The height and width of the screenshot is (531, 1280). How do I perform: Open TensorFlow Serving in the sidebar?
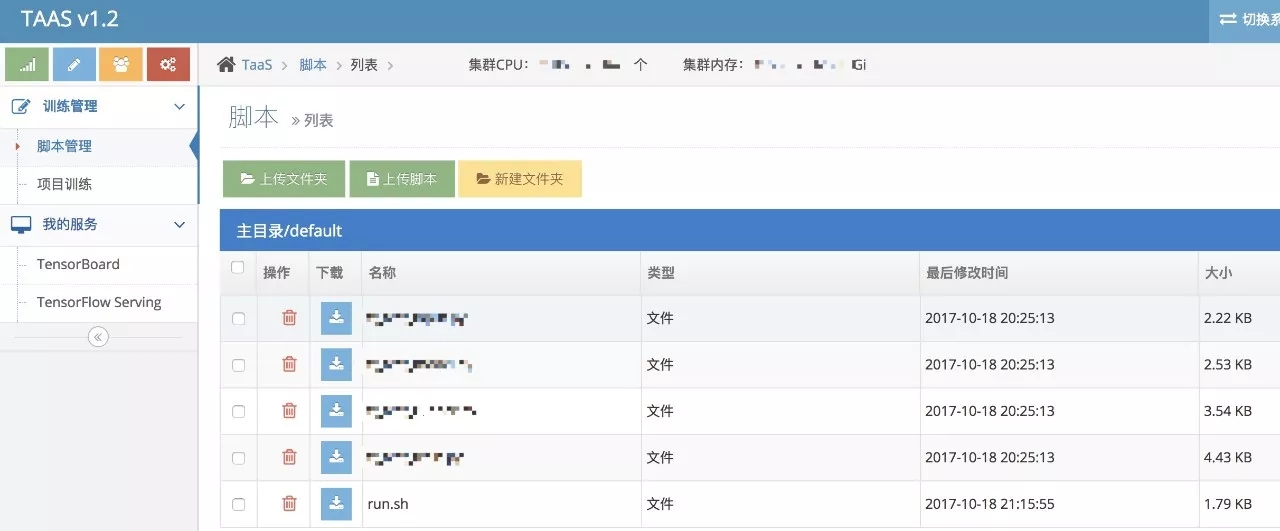tap(99, 302)
